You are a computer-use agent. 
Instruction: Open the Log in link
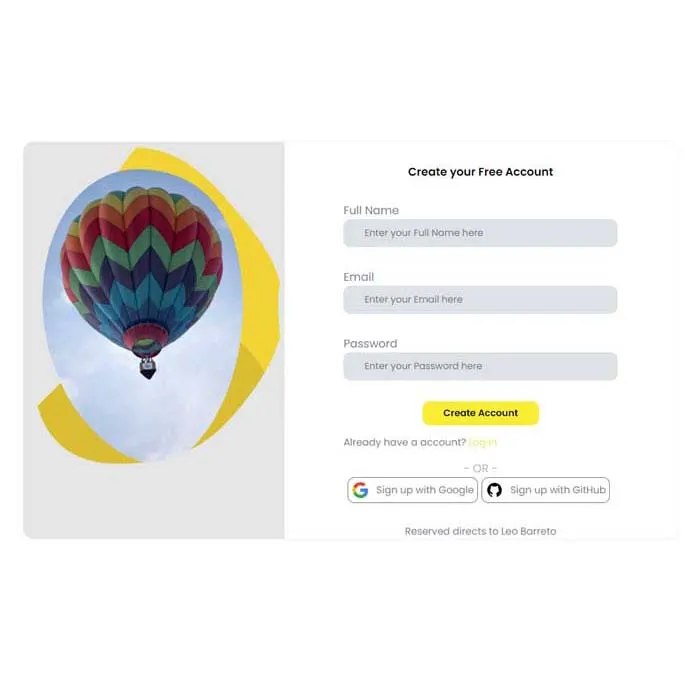pyautogui.click(x=483, y=442)
